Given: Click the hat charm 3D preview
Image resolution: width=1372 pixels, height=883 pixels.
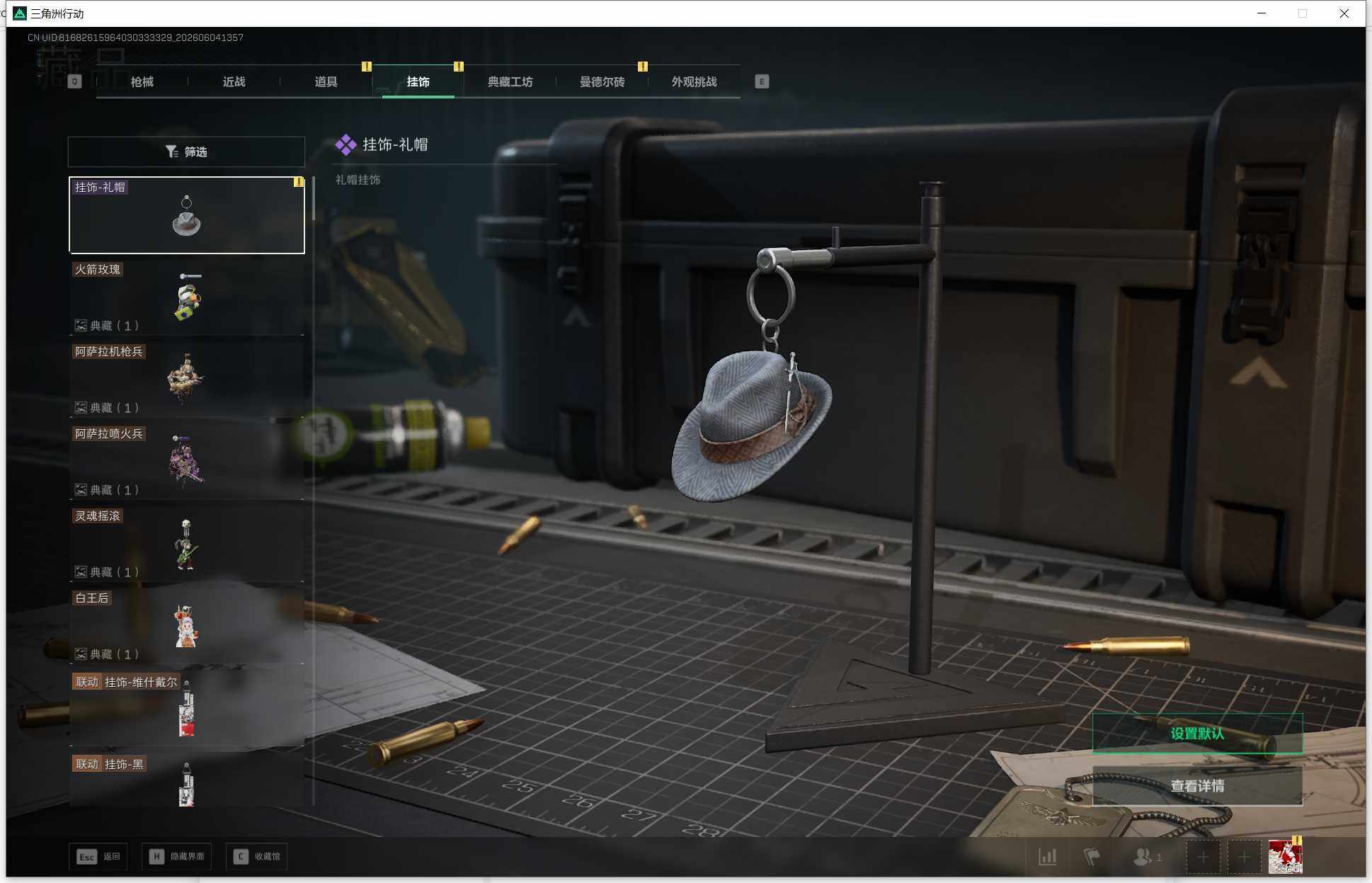Looking at the screenshot, I should 751,425.
